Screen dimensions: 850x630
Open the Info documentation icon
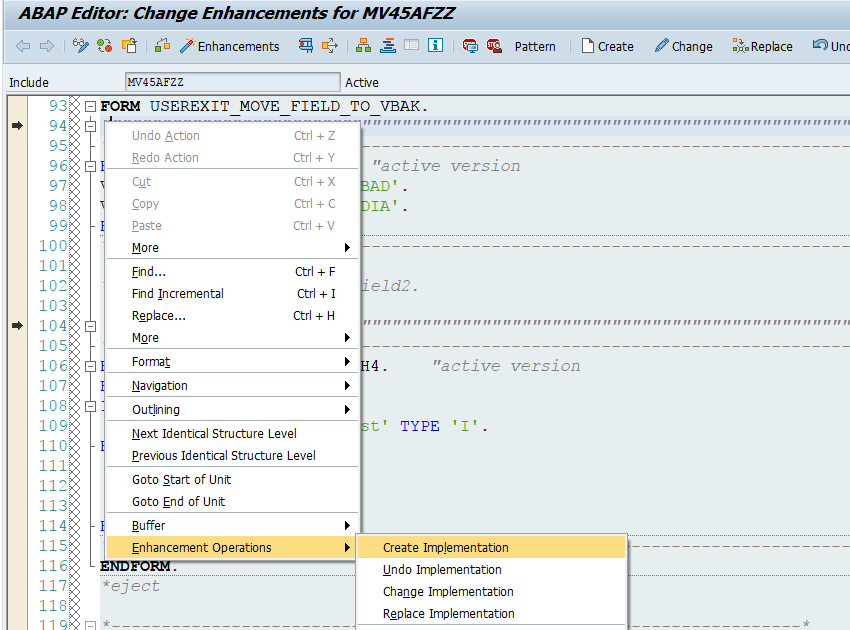(434, 45)
